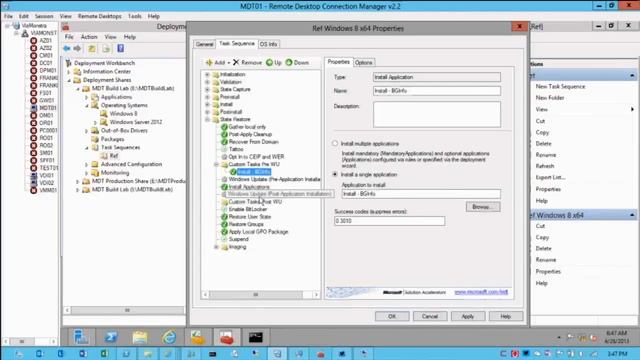Screen dimensions: 640x360
Task: Click Back arrow in Deployment Workbench toolbar
Action: pyautogui.click(x=67, y=49)
